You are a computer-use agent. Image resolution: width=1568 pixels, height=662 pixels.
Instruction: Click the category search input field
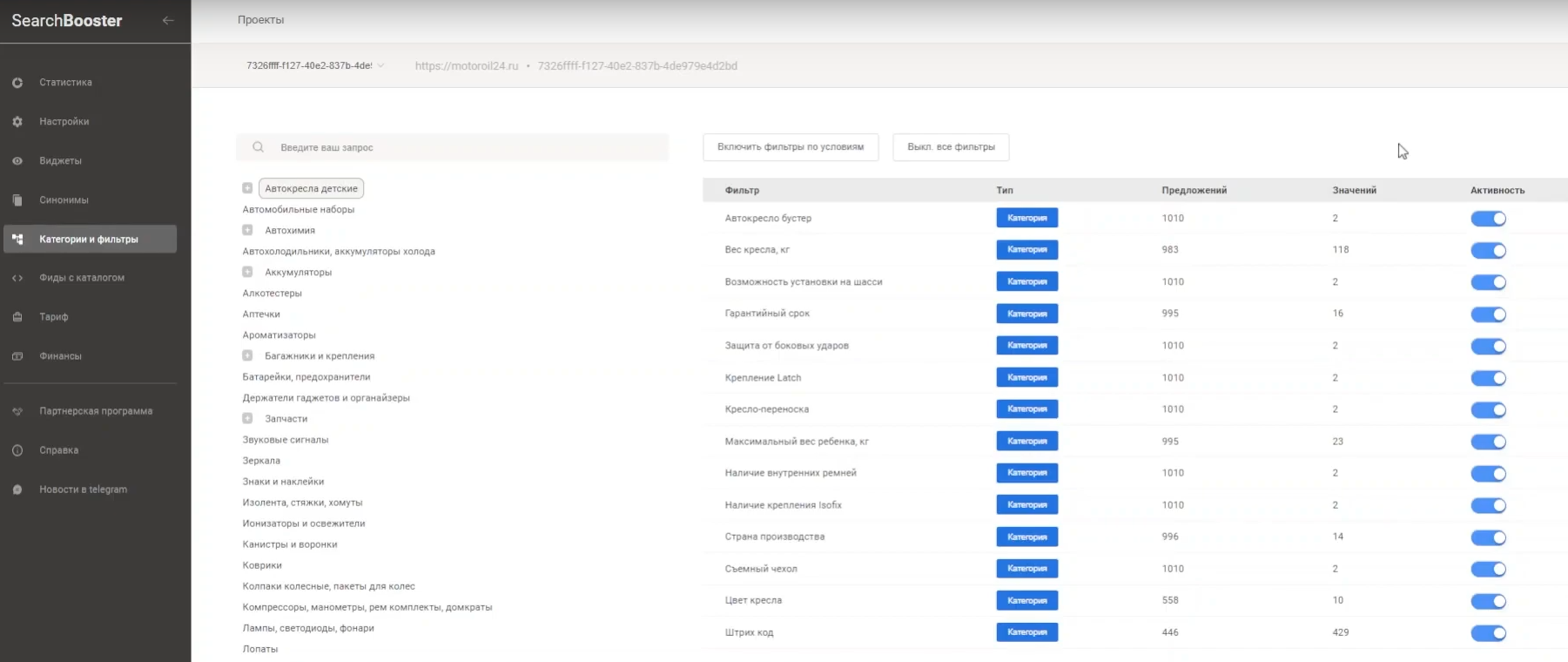[x=461, y=147]
